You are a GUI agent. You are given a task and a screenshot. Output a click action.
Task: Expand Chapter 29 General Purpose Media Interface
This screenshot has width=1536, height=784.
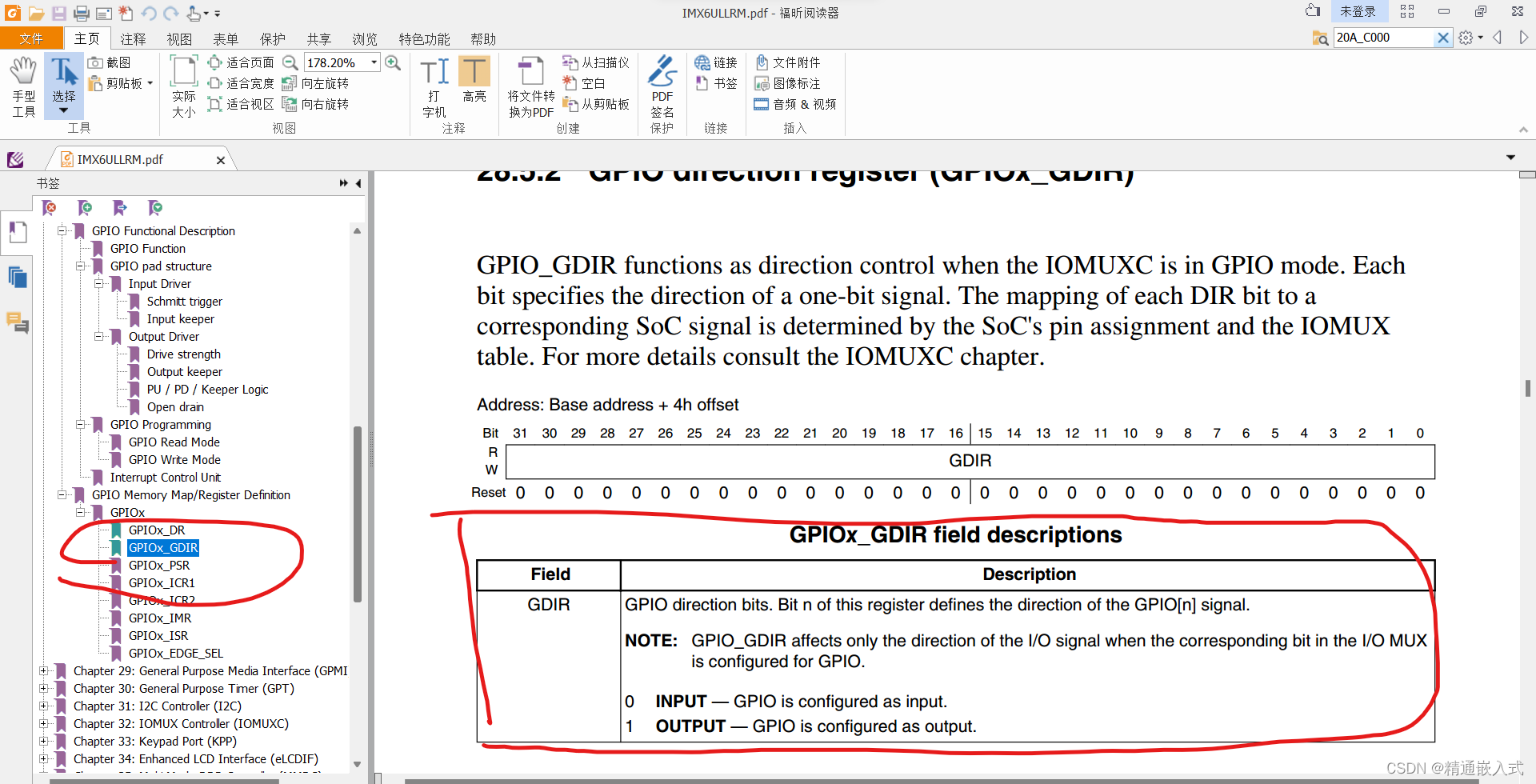pyautogui.click(x=43, y=670)
